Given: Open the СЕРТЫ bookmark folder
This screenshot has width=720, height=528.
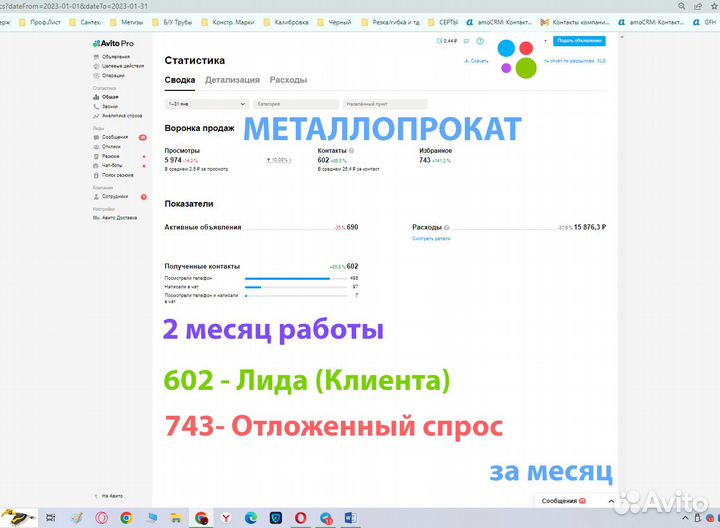Looking at the screenshot, I should (x=443, y=22).
